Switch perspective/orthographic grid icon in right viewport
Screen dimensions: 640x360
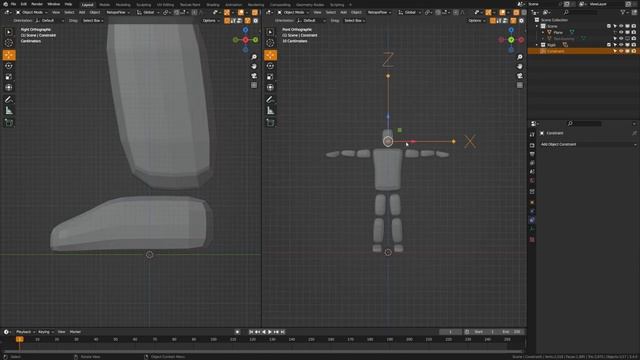520,85
